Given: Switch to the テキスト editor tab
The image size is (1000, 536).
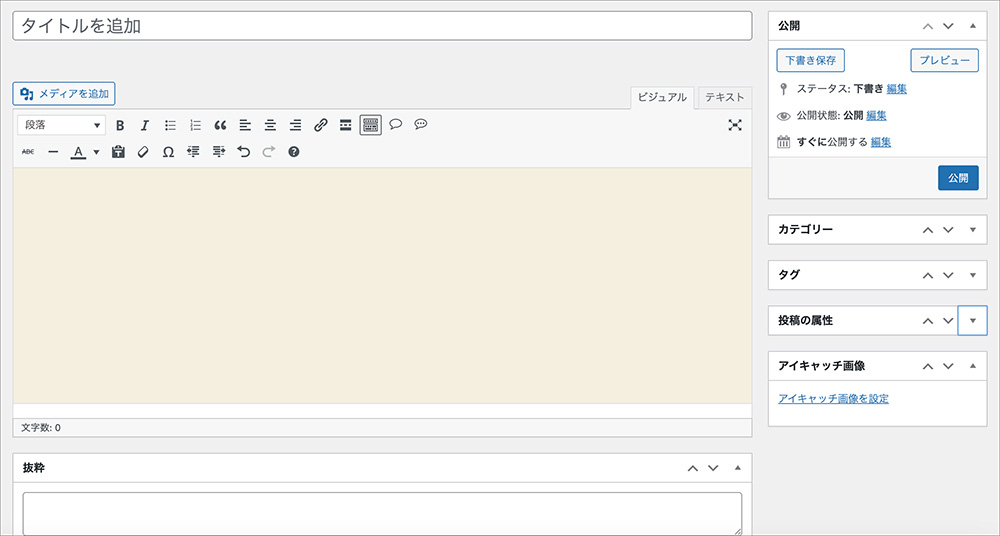Looking at the screenshot, I should [x=724, y=97].
